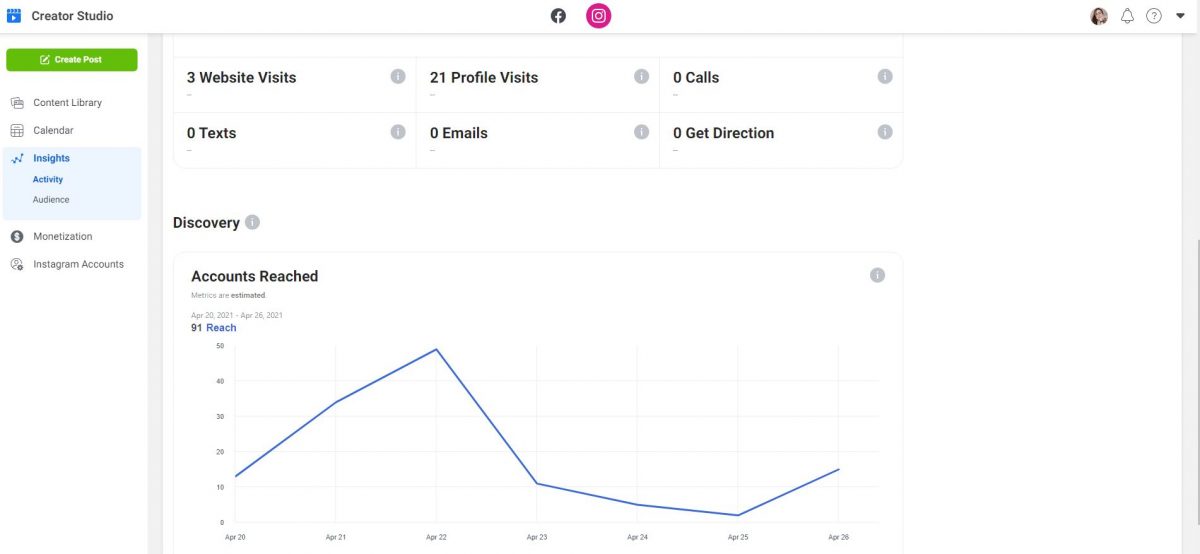This screenshot has height=554, width=1200.
Task: Open the notifications bell
Action: tap(1127, 16)
